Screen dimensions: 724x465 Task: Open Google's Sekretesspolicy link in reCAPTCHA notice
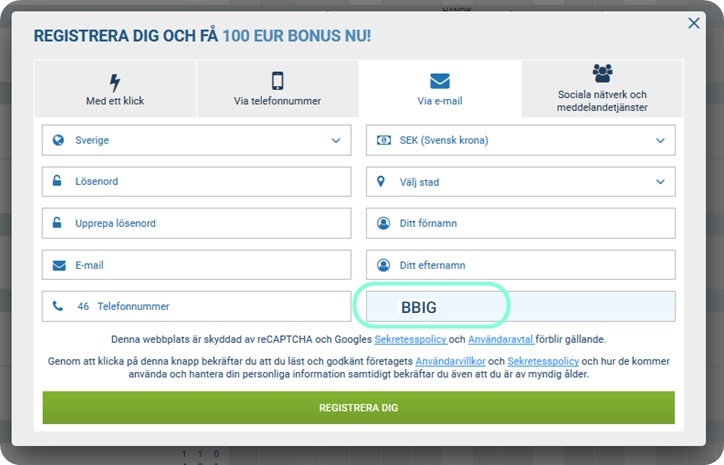pos(410,339)
